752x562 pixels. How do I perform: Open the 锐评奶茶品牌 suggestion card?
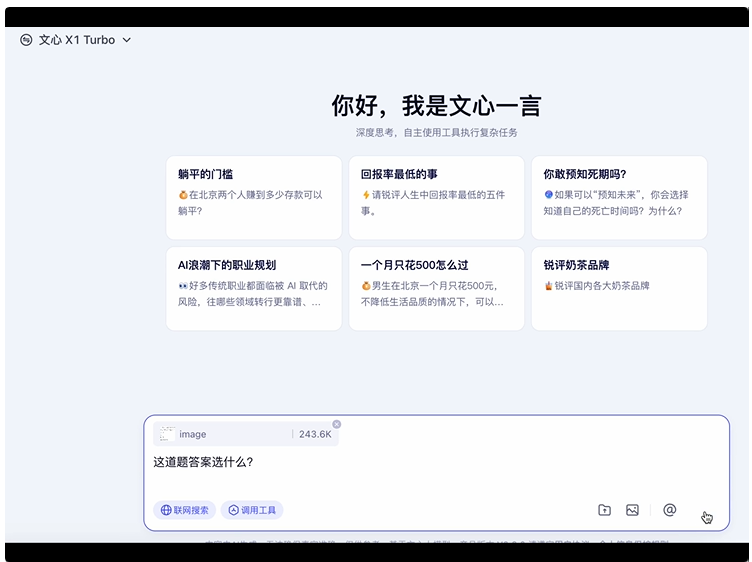coord(619,288)
